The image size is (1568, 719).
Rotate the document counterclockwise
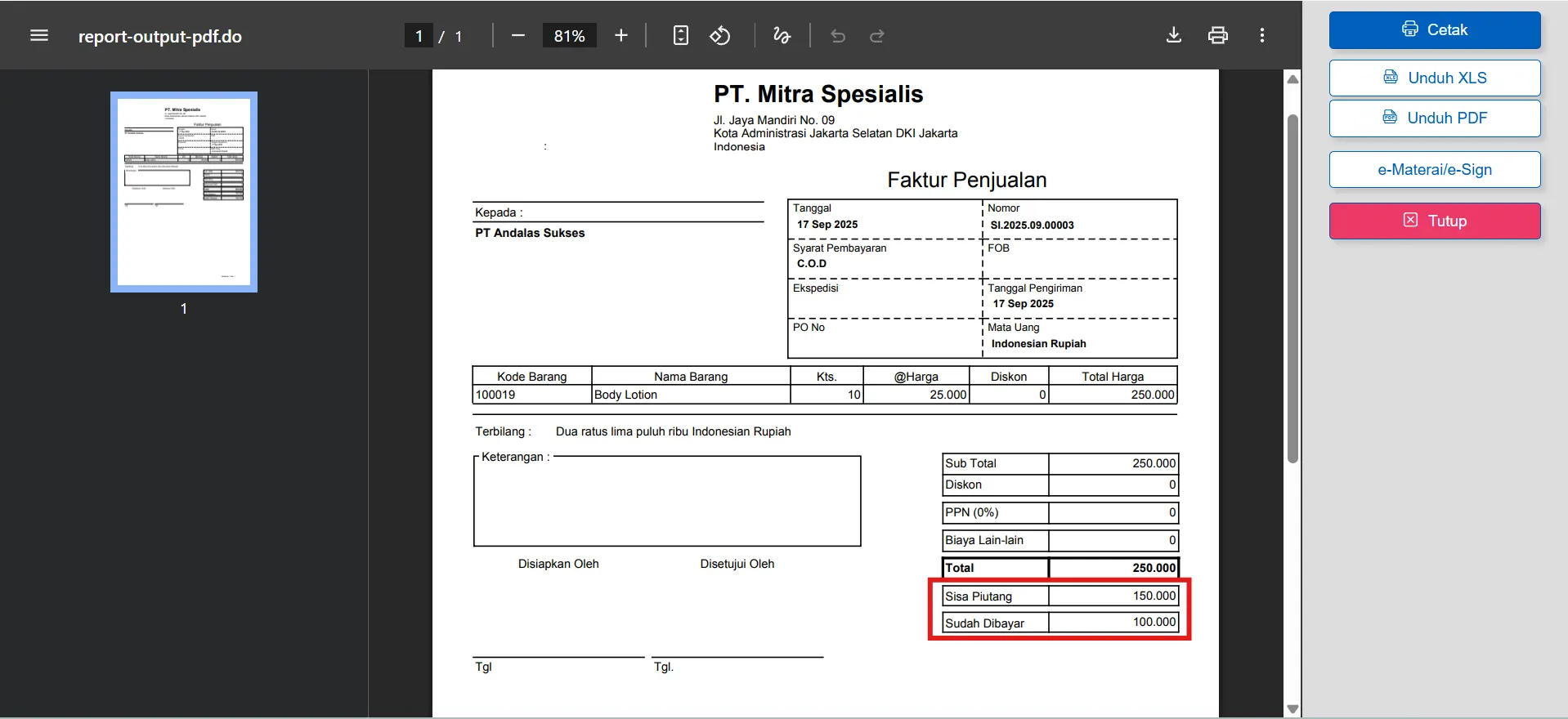(719, 36)
